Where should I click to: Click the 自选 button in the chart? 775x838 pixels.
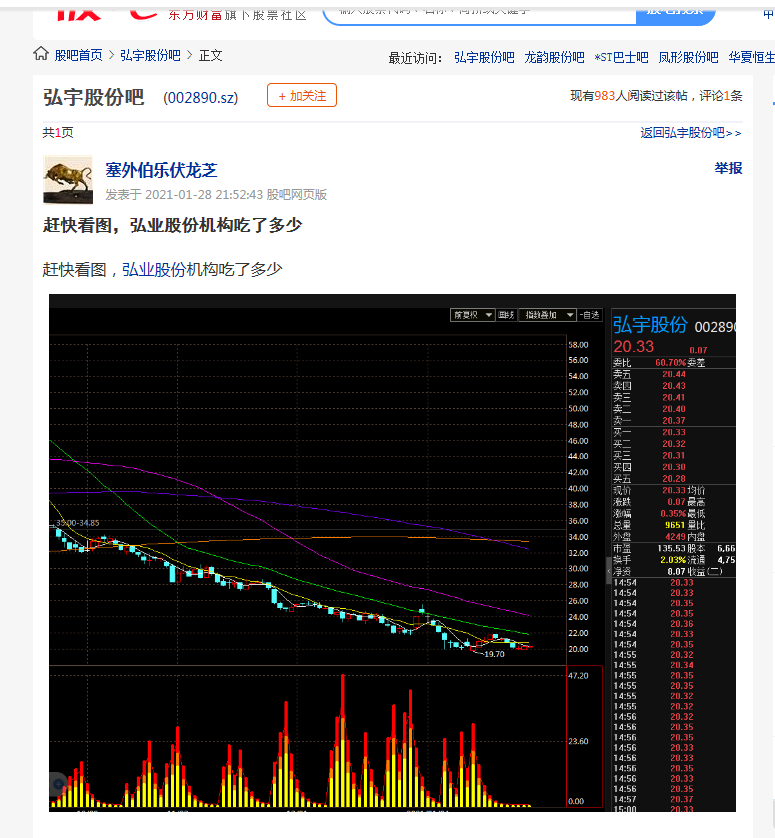coord(590,315)
